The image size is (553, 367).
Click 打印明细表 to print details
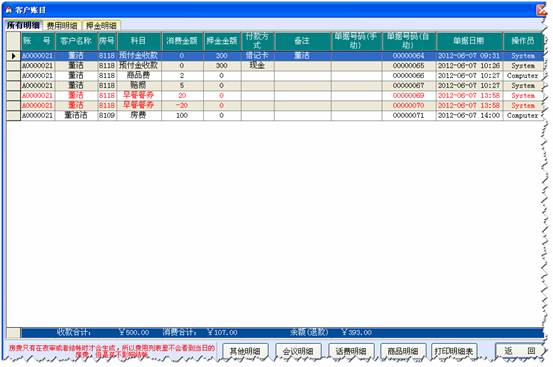pos(454,351)
